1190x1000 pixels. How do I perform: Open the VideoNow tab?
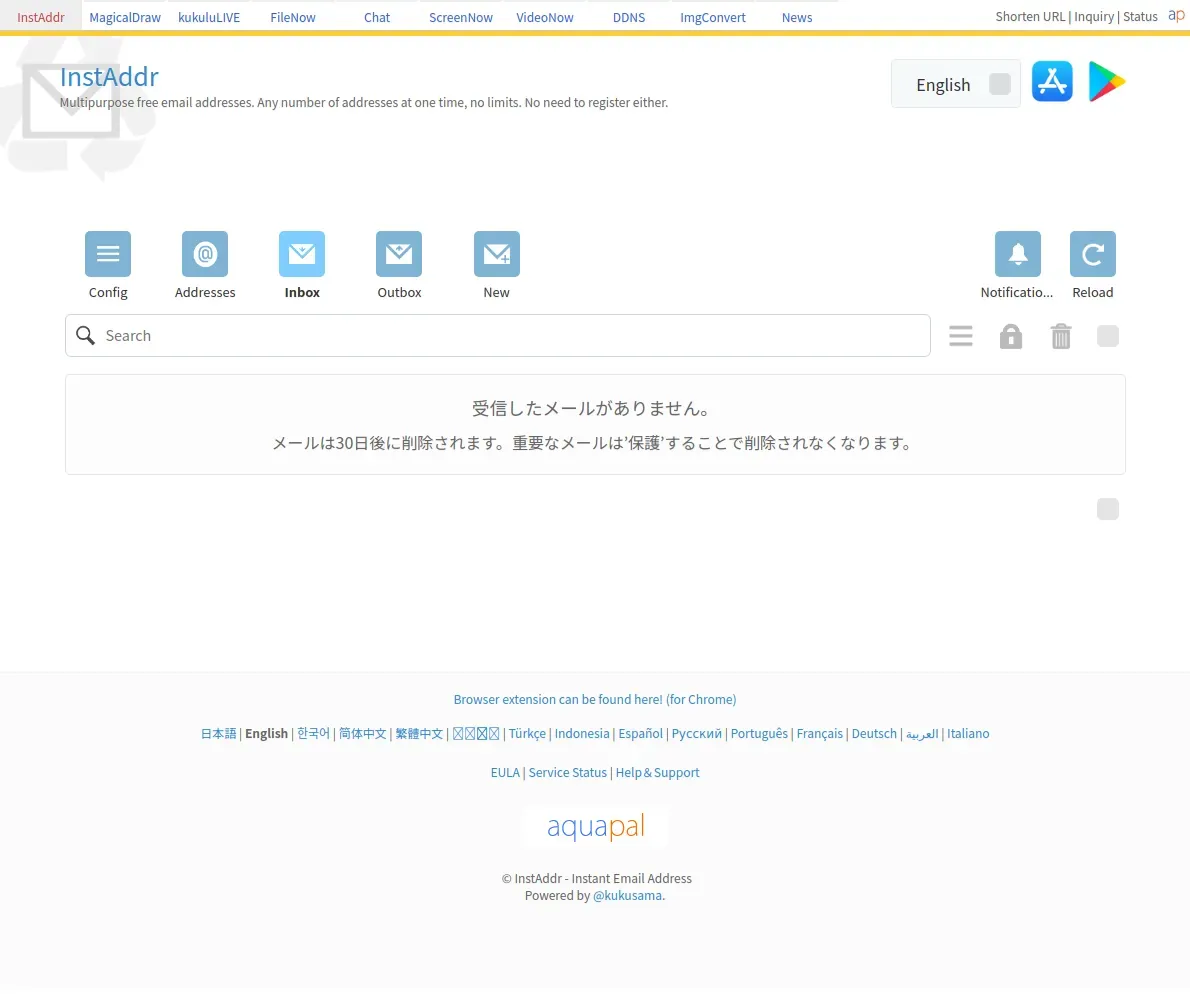point(545,17)
